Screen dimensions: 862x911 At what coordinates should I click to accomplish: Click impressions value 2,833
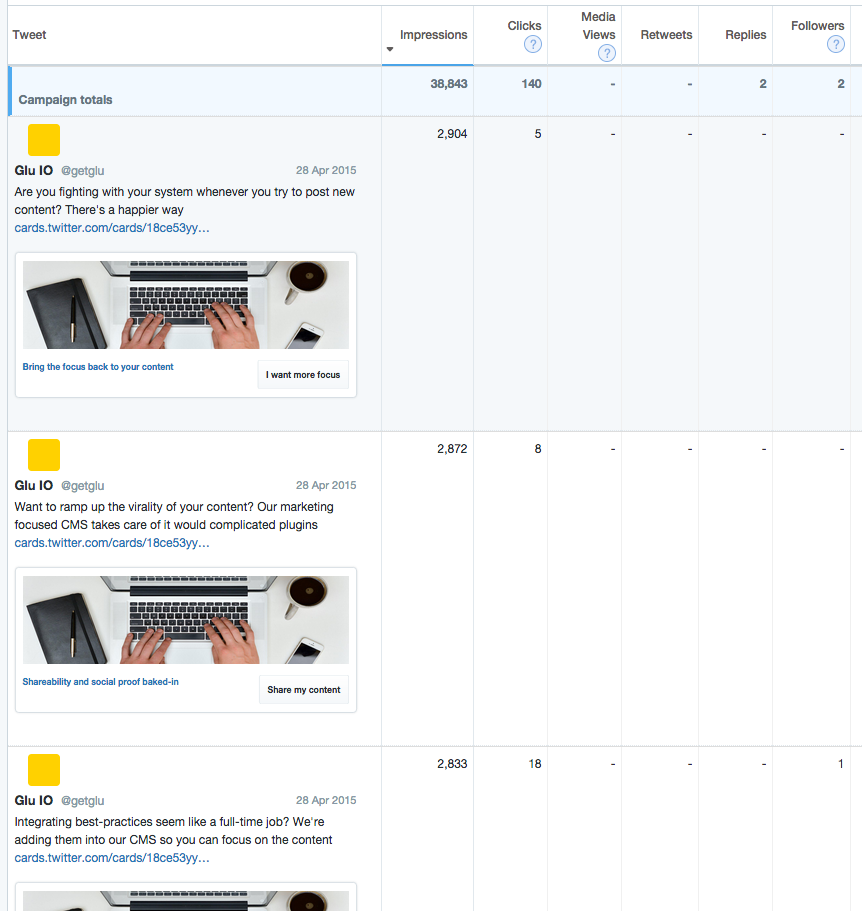452,763
